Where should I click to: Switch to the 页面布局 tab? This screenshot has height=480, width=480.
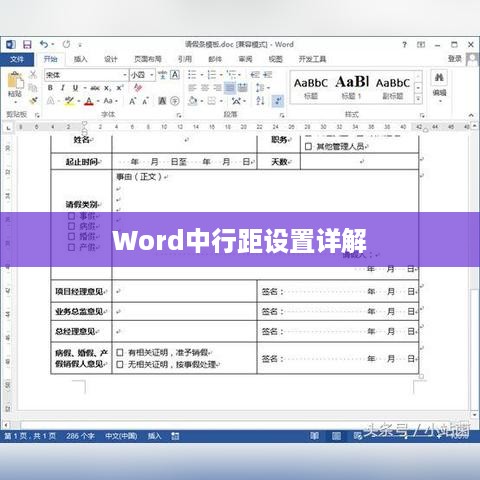[x=148, y=59]
